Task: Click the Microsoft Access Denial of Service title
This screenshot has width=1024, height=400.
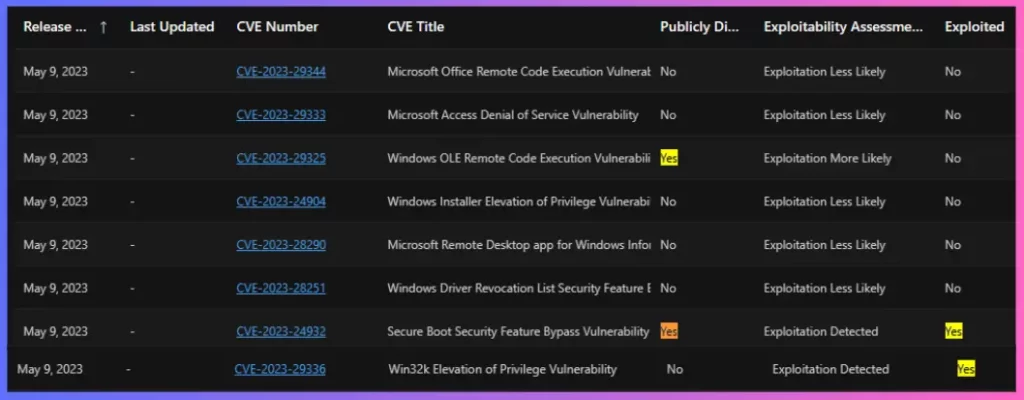Action: coord(513,115)
